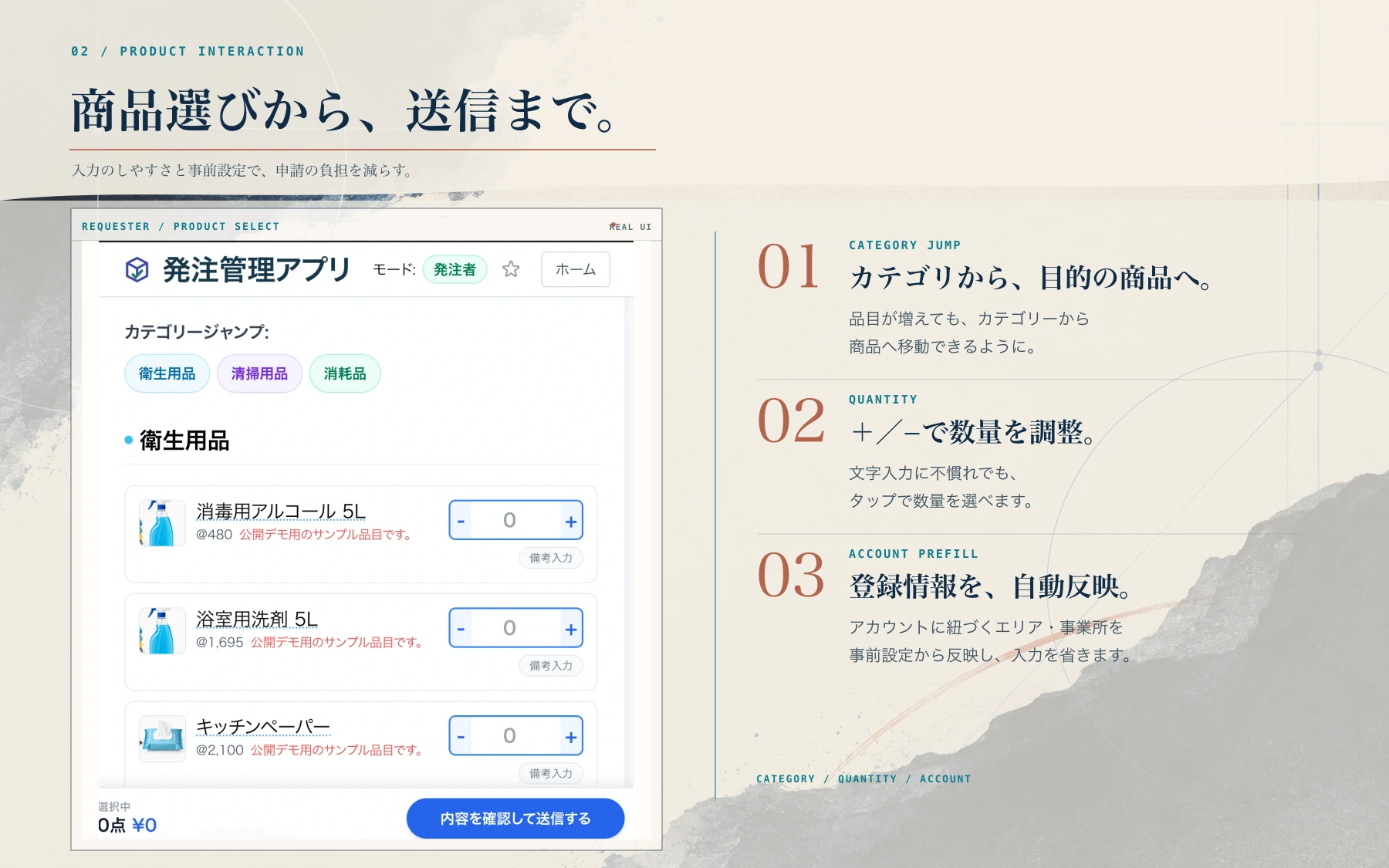This screenshot has height=868, width=1389.
Task: Click the 浴室用洗剤 5L product thumbnail
Action: [x=162, y=631]
